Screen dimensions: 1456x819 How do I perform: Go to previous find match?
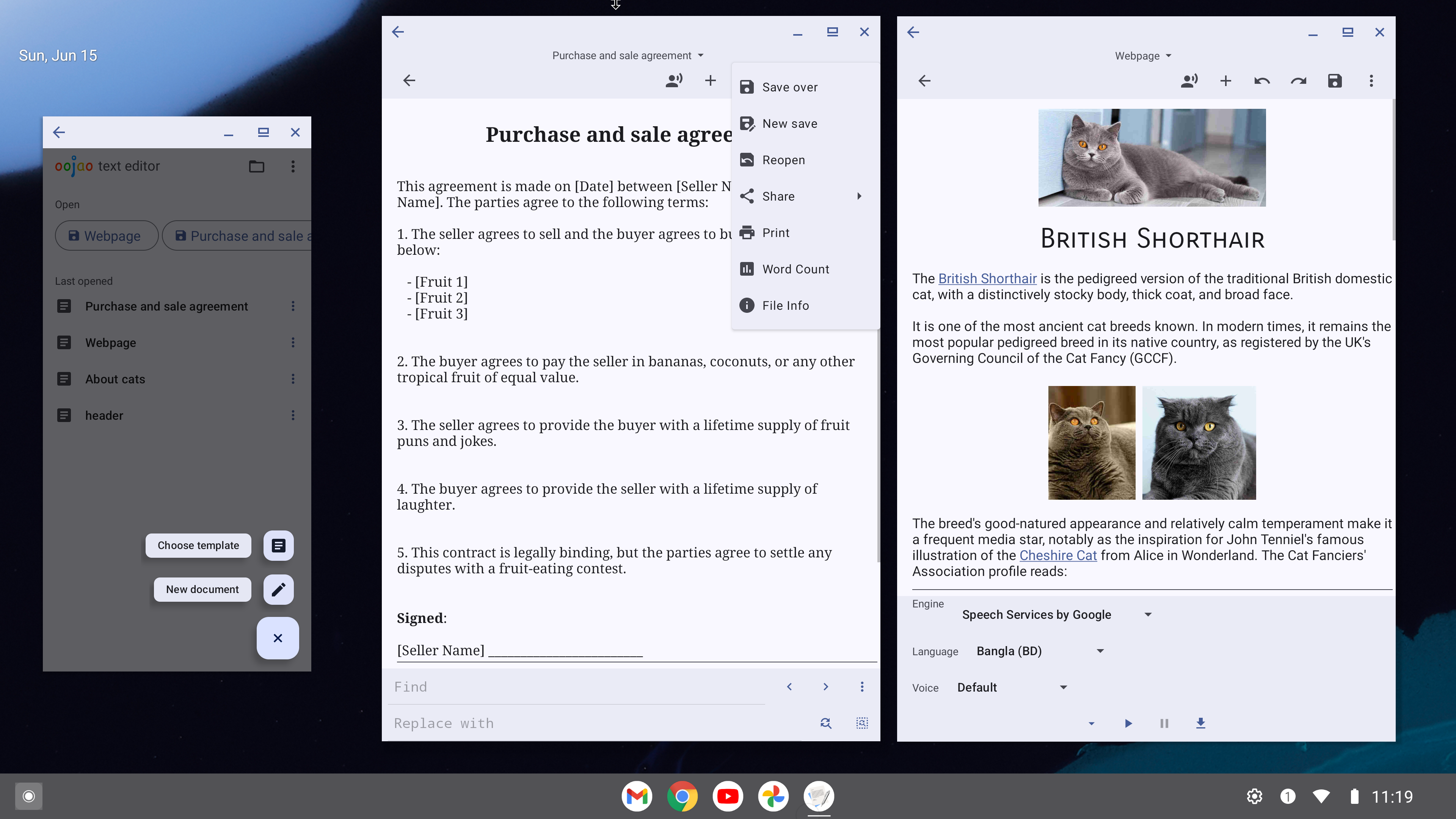point(789,687)
